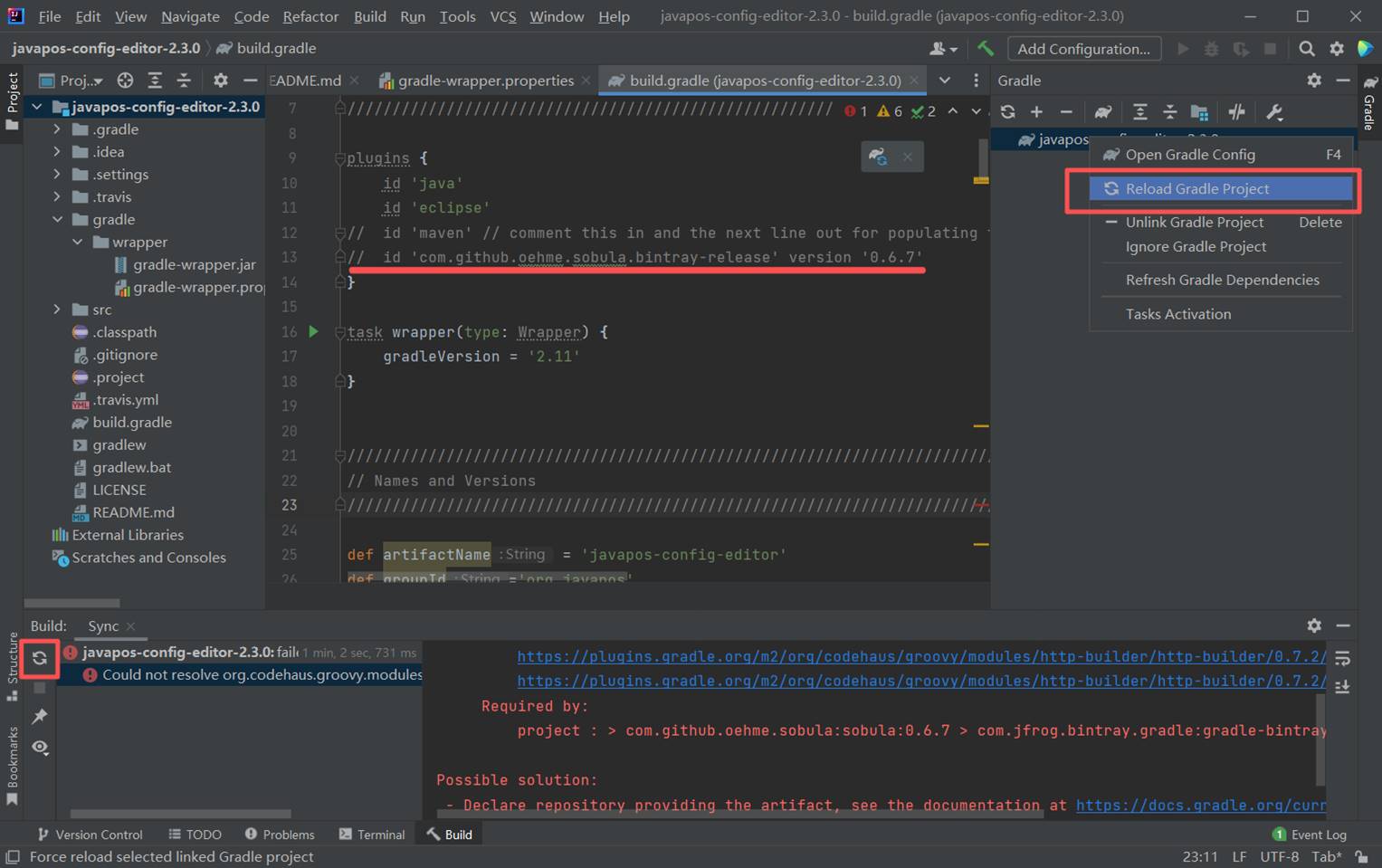This screenshot has height=868, width=1382.
Task: Click the sync restart icon in Build panel
Action: point(40,658)
